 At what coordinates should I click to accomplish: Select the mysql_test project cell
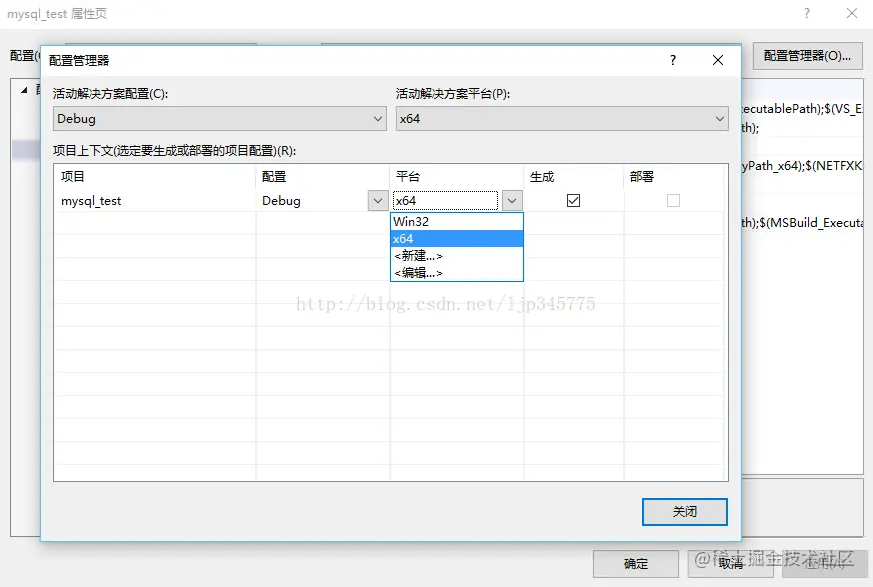pyautogui.click(x=155, y=200)
